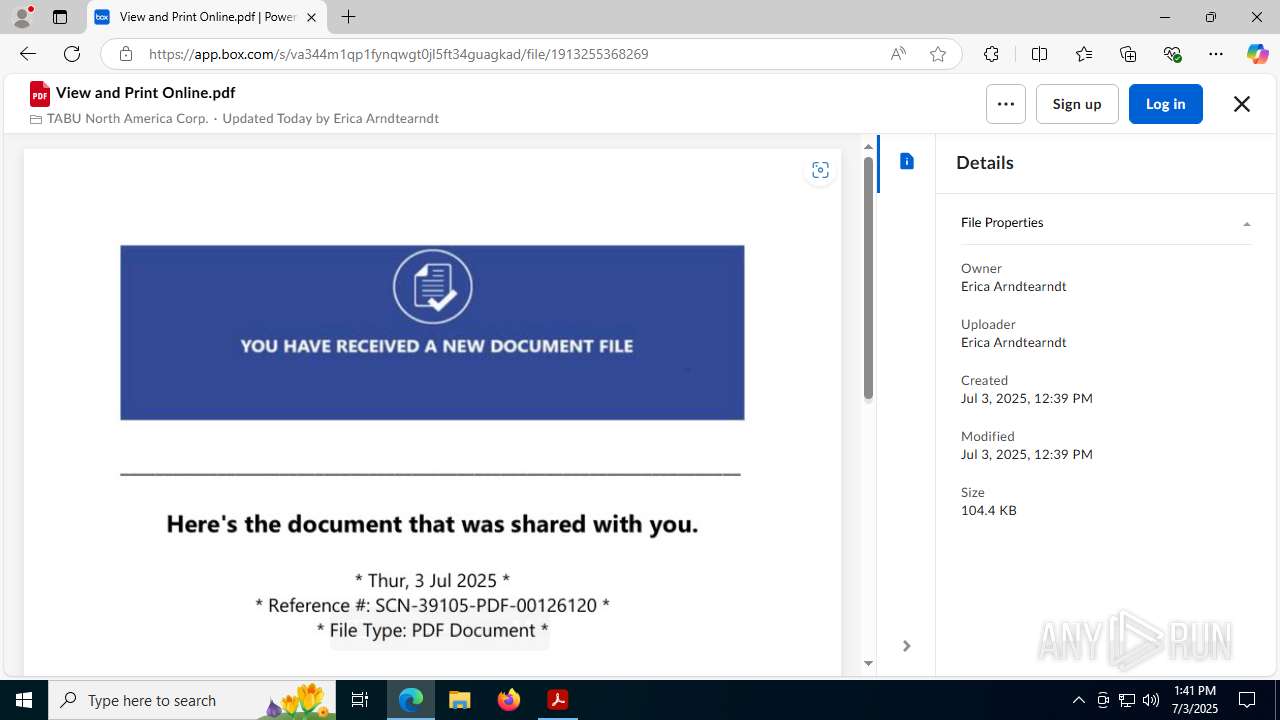Go back to the previous page
The image size is (1280, 720).
tap(27, 54)
